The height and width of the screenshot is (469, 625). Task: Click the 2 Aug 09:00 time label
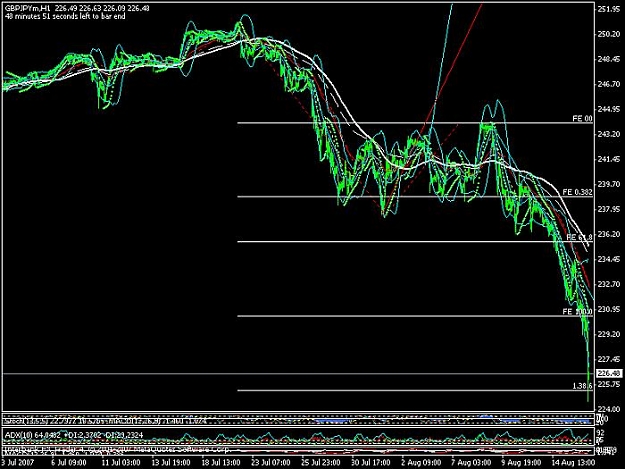tap(421, 463)
